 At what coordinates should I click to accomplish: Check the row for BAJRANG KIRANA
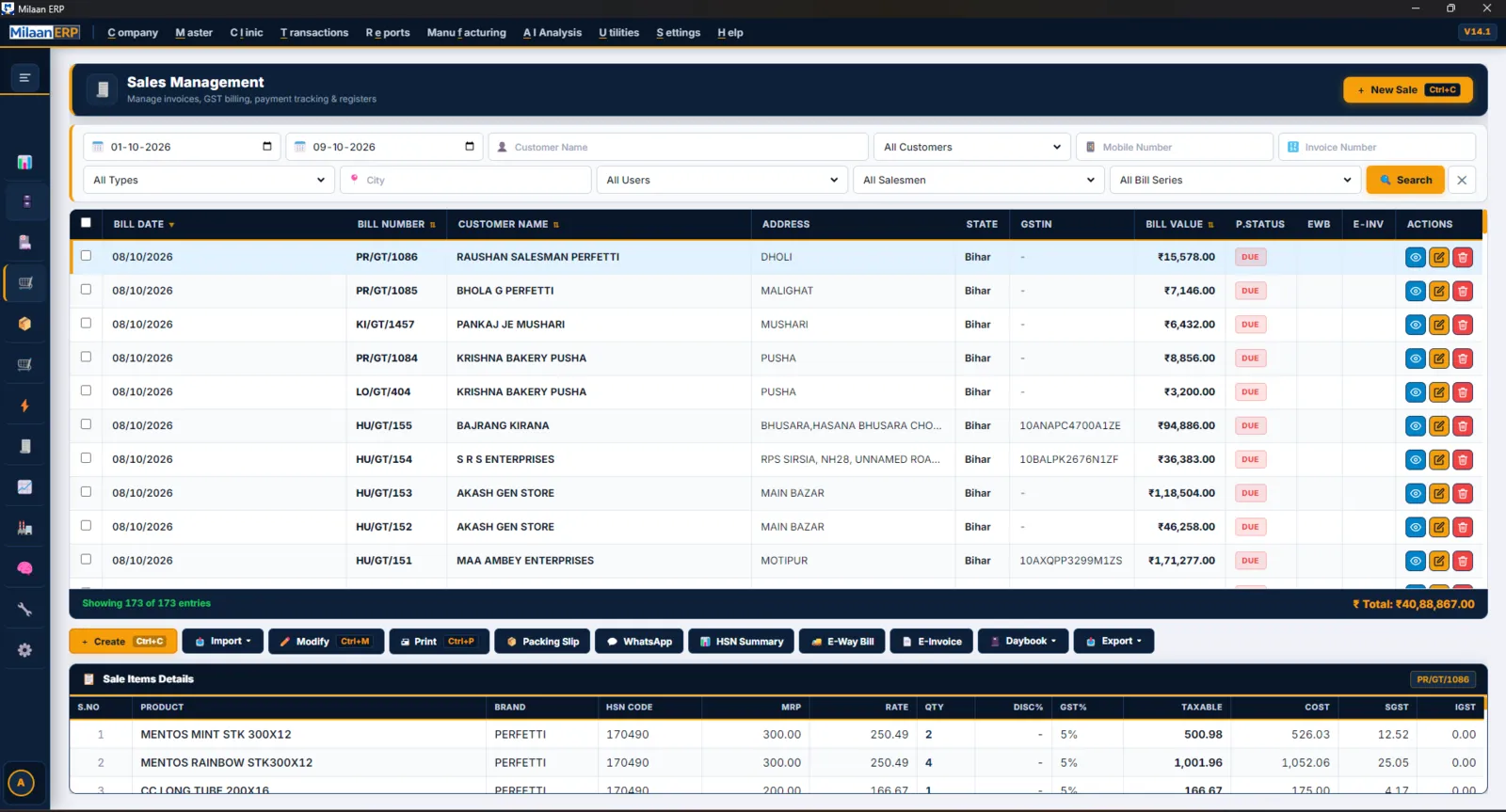86,424
